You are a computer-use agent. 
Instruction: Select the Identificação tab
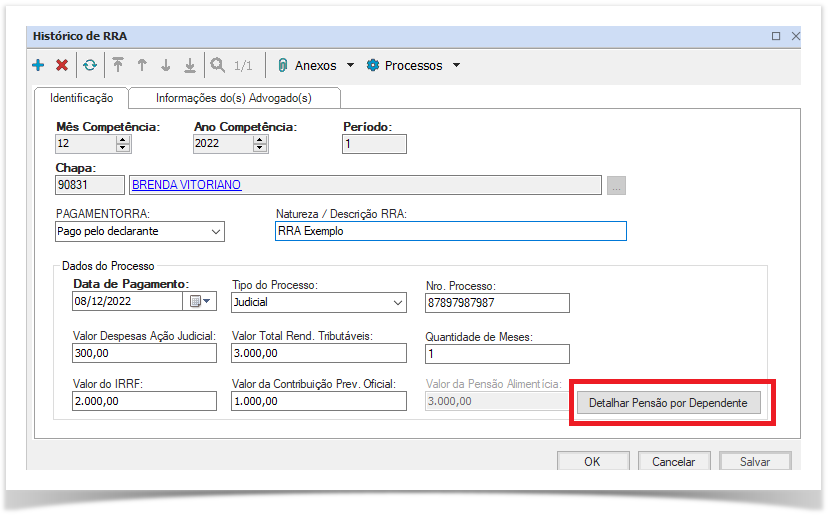click(81, 98)
